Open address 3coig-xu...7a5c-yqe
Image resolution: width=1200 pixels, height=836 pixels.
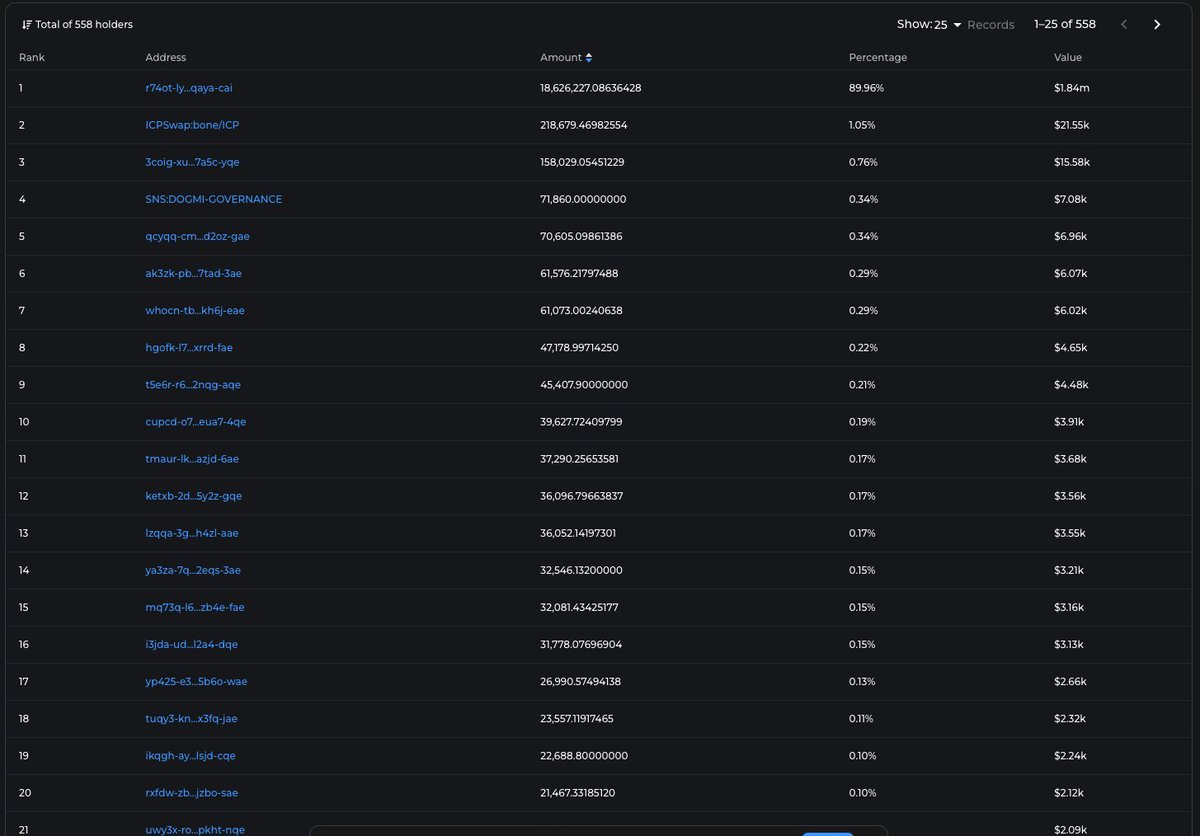coord(192,162)
